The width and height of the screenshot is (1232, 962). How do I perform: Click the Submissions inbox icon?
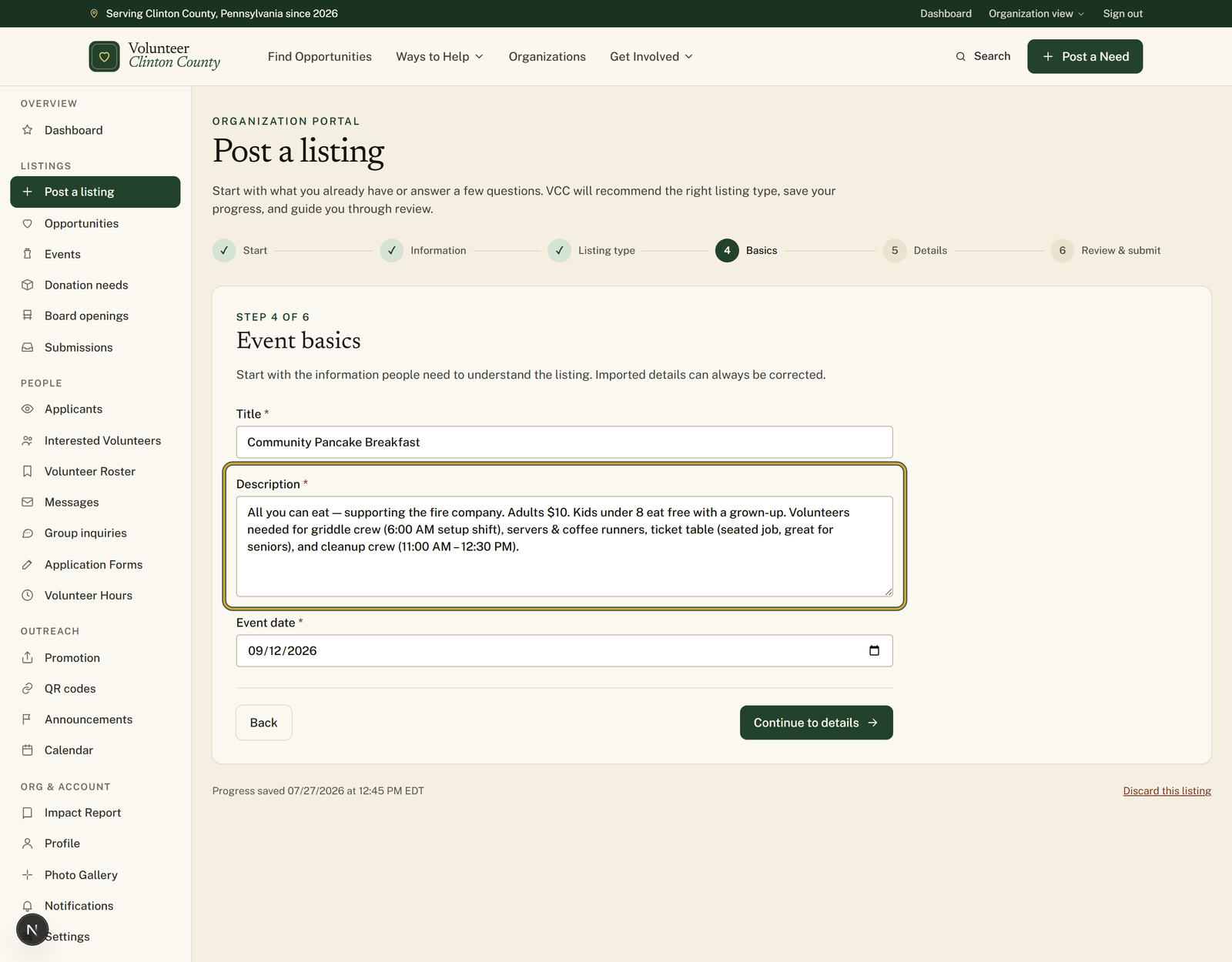point(28,347)
